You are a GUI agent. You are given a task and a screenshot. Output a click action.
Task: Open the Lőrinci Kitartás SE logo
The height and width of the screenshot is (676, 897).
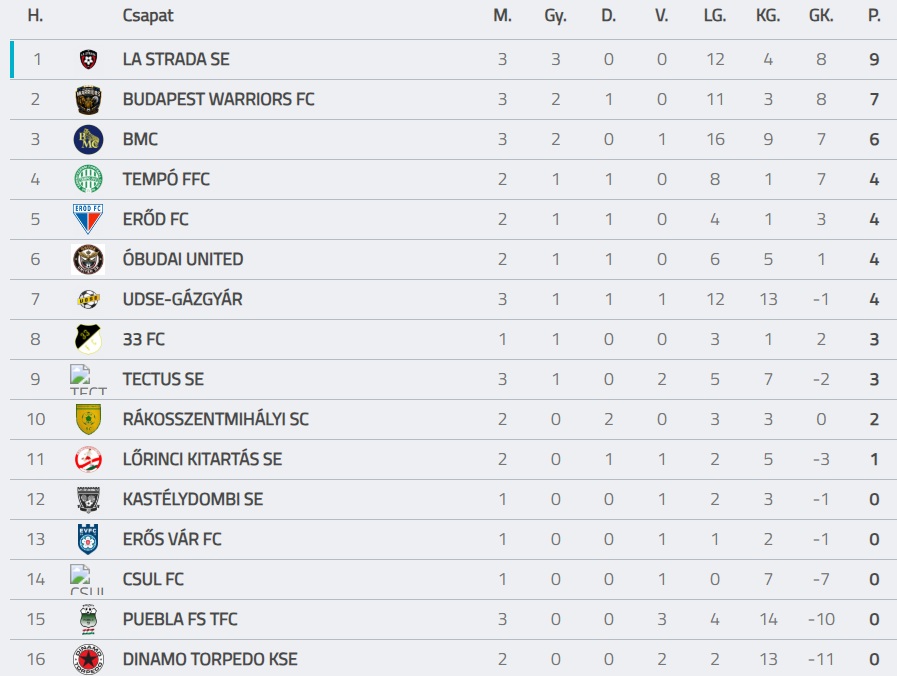coord(88,459)
